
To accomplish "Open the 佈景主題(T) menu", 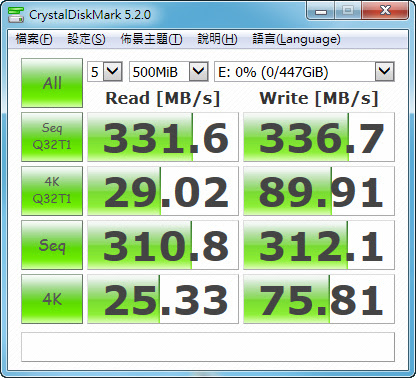I will pos(151,39).
